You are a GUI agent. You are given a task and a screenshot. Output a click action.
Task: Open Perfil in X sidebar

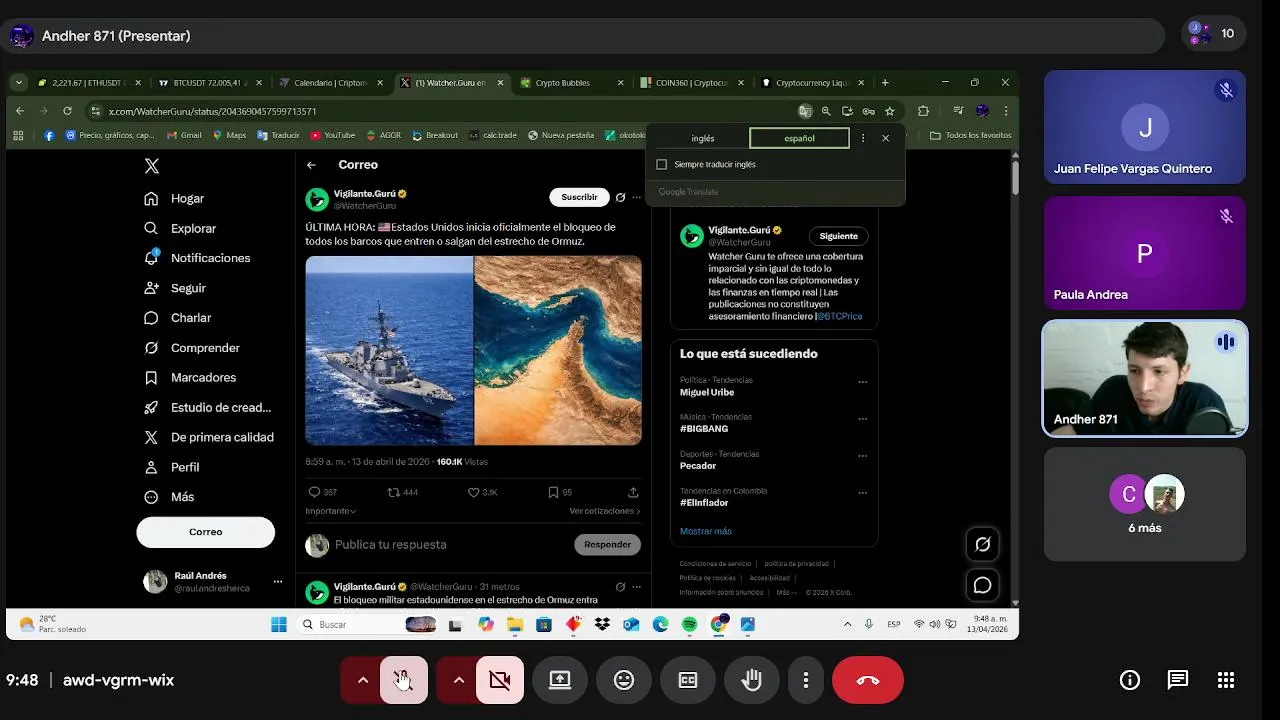[172, 467]
